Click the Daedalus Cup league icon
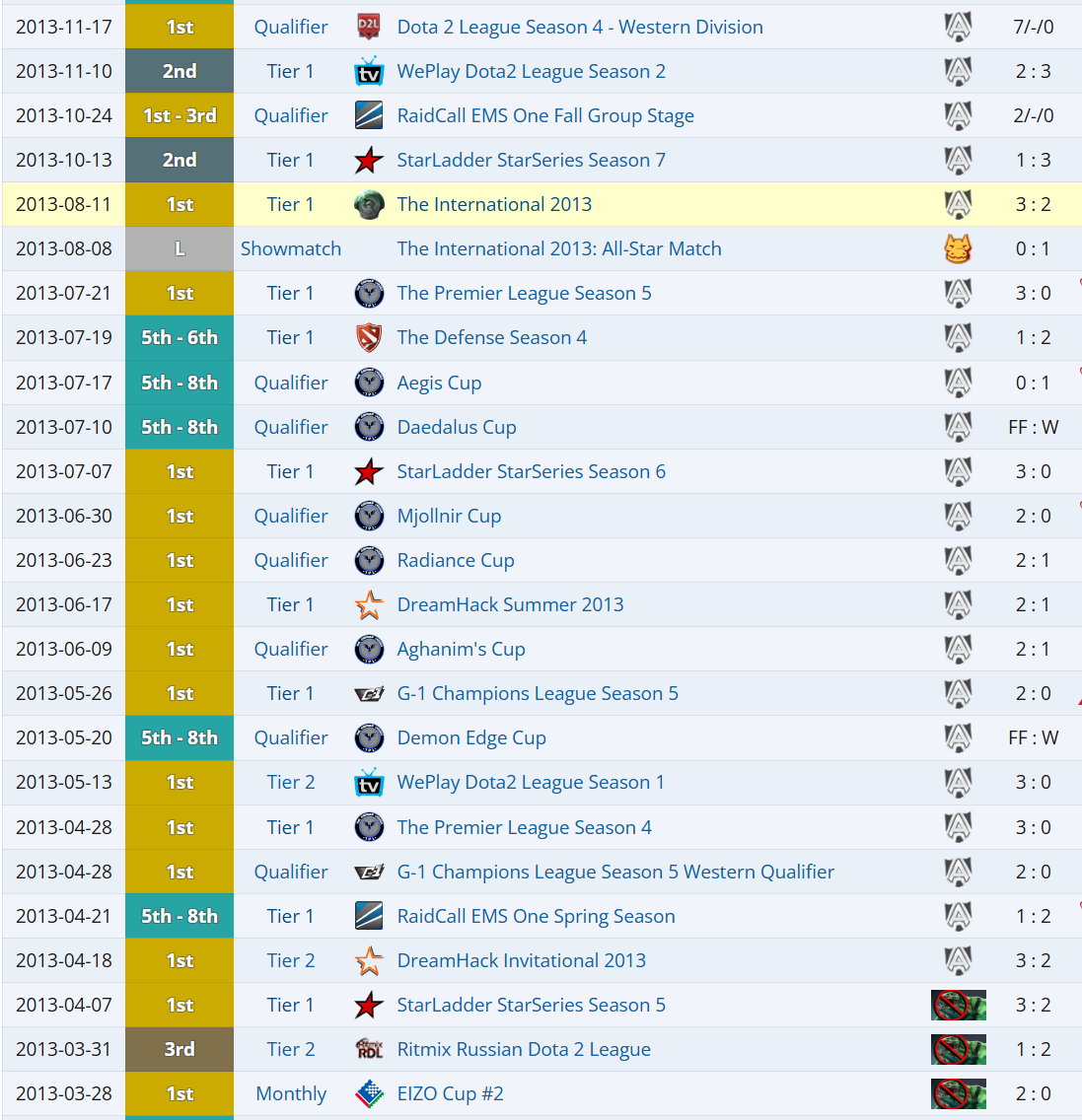The width and height of the screenshot is (1082, 1120). click(x=369, y=427)
